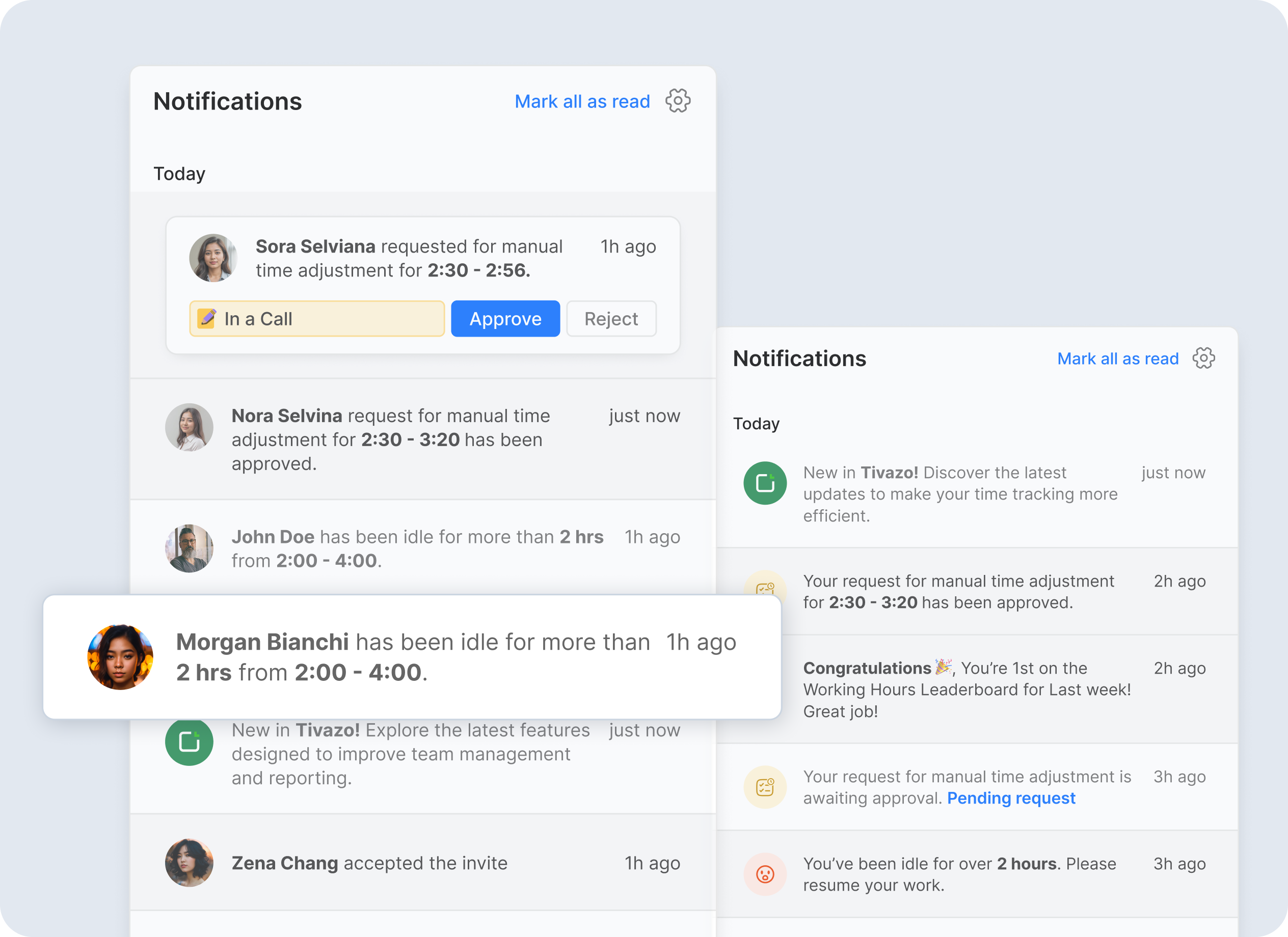Click the pending approval clipboard icon

pos(765,787)
